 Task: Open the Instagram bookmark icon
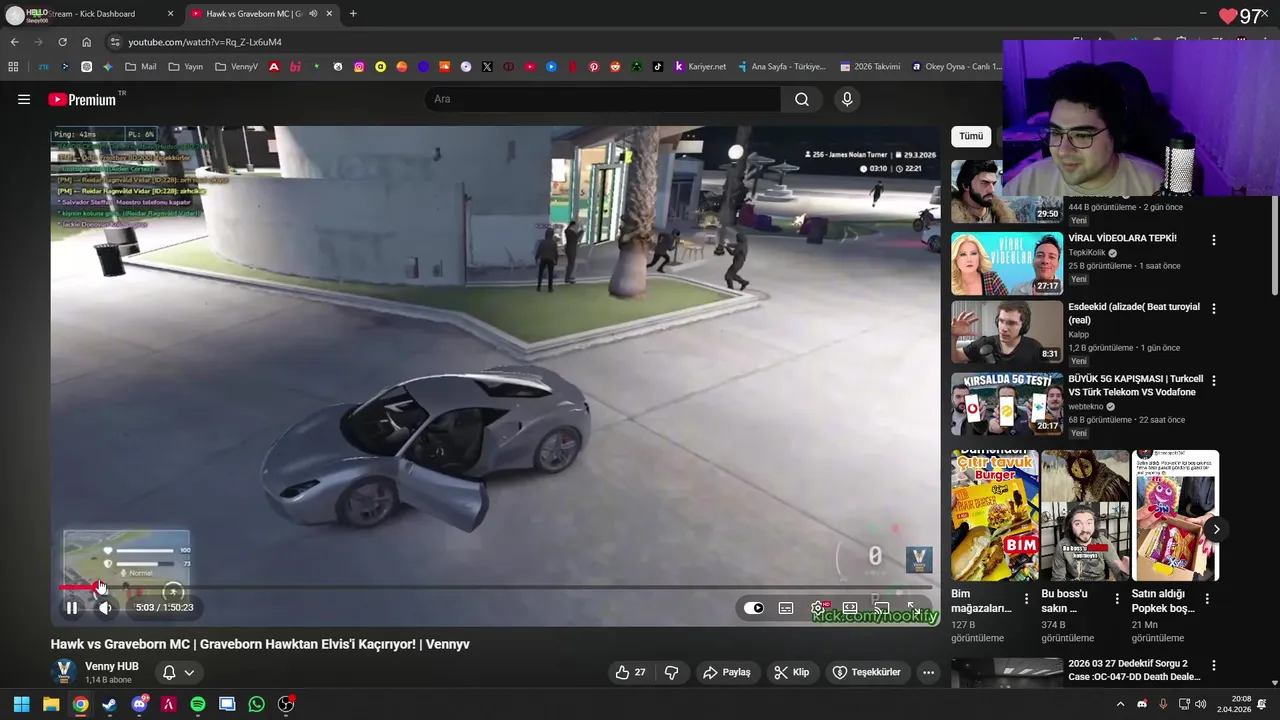[x=359, y=67]
